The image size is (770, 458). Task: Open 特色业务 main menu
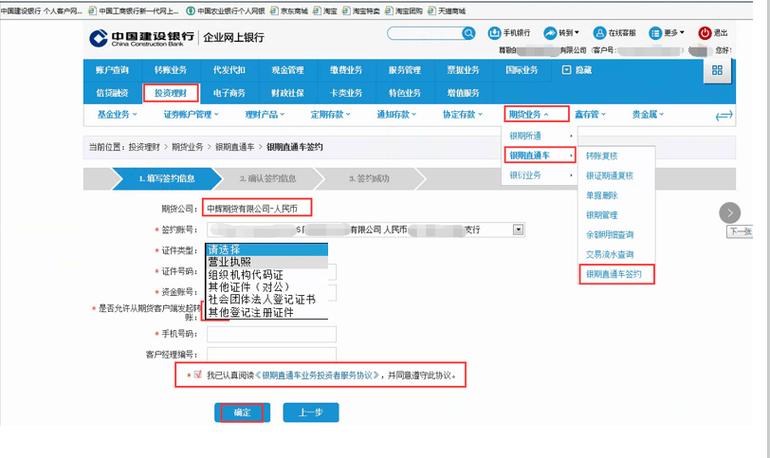pyautogui.click(x=405, y=93)
